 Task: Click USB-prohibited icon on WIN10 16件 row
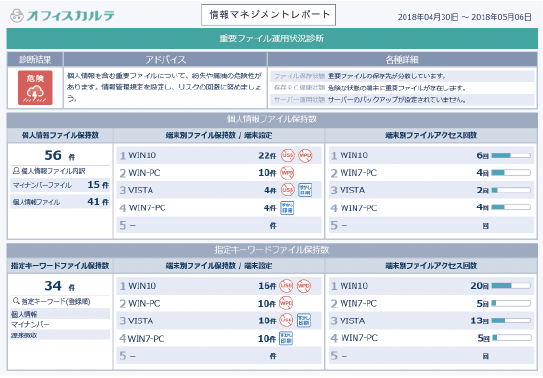286,286
